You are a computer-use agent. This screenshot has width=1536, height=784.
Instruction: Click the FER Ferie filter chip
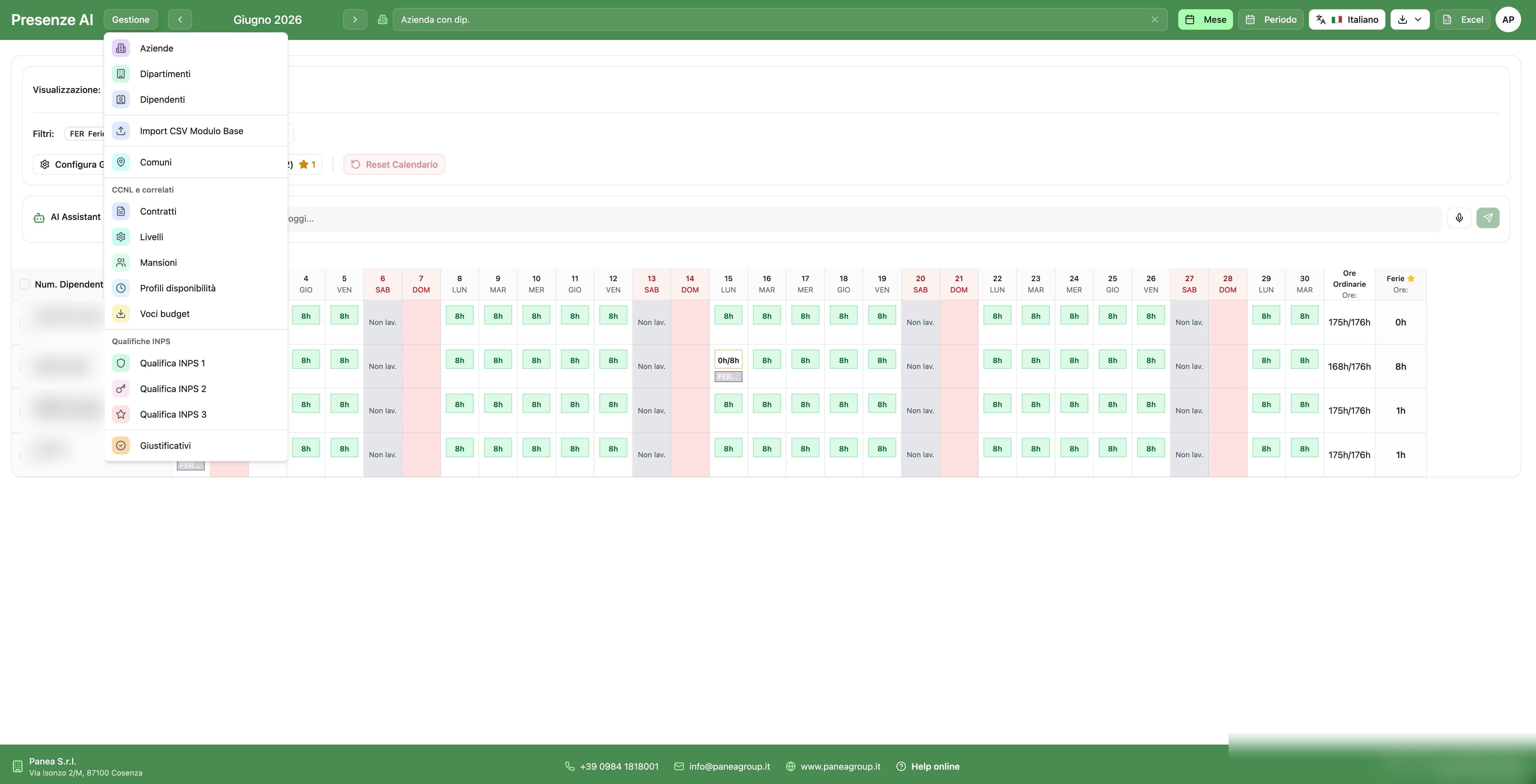click(85, 134)
